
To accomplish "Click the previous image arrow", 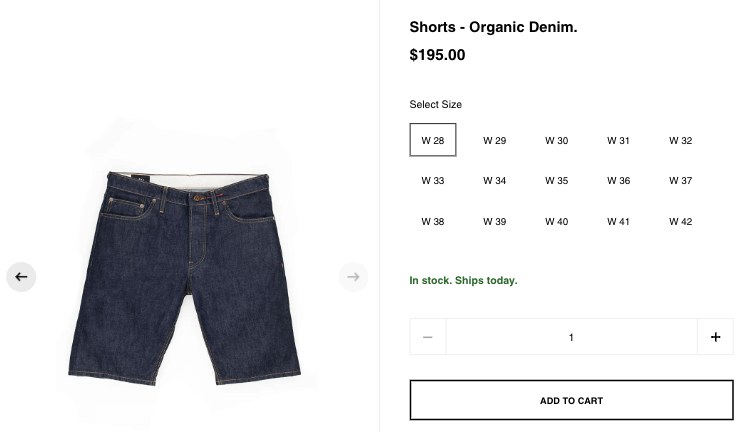I will click(21, 277).
